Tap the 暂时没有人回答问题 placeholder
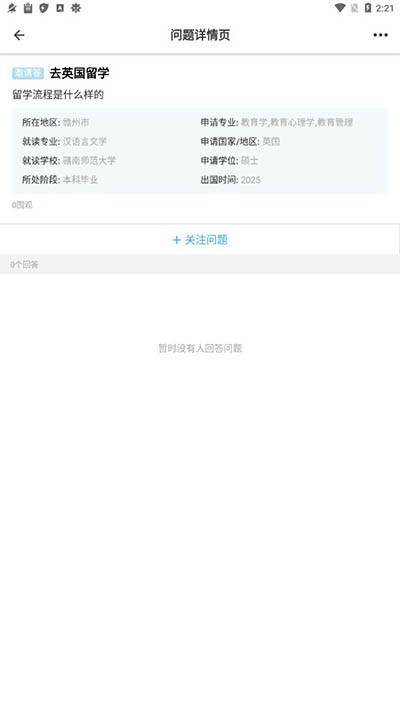 coord(200,348)
